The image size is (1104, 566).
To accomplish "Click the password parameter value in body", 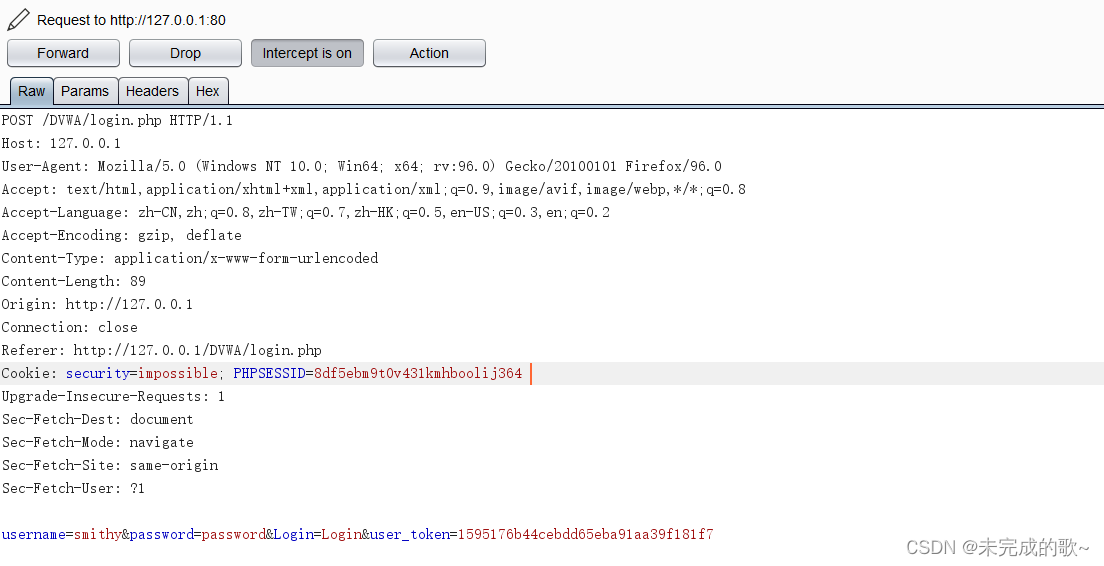I will coord(234,534).
